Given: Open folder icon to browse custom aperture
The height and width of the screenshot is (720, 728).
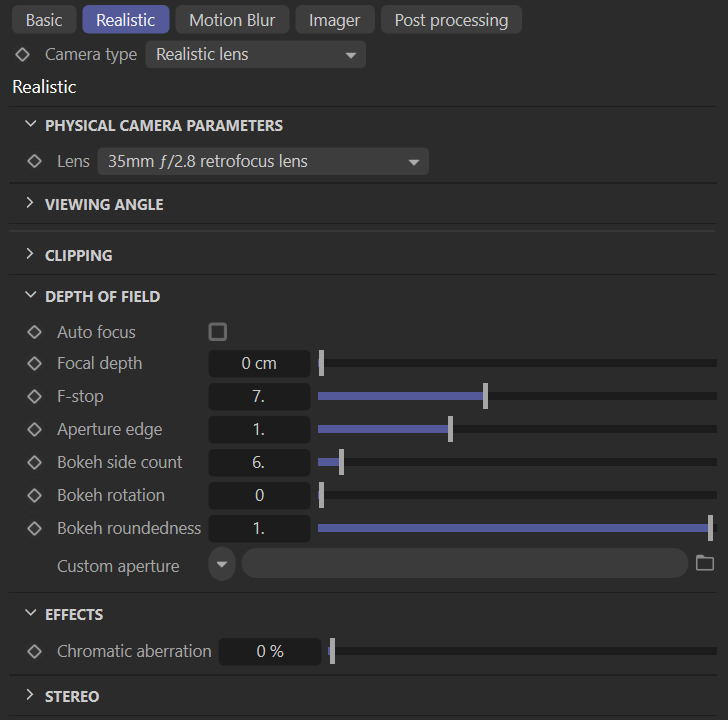Looking at the screenshot, I should pyautogui.click(x=705, y=563).
